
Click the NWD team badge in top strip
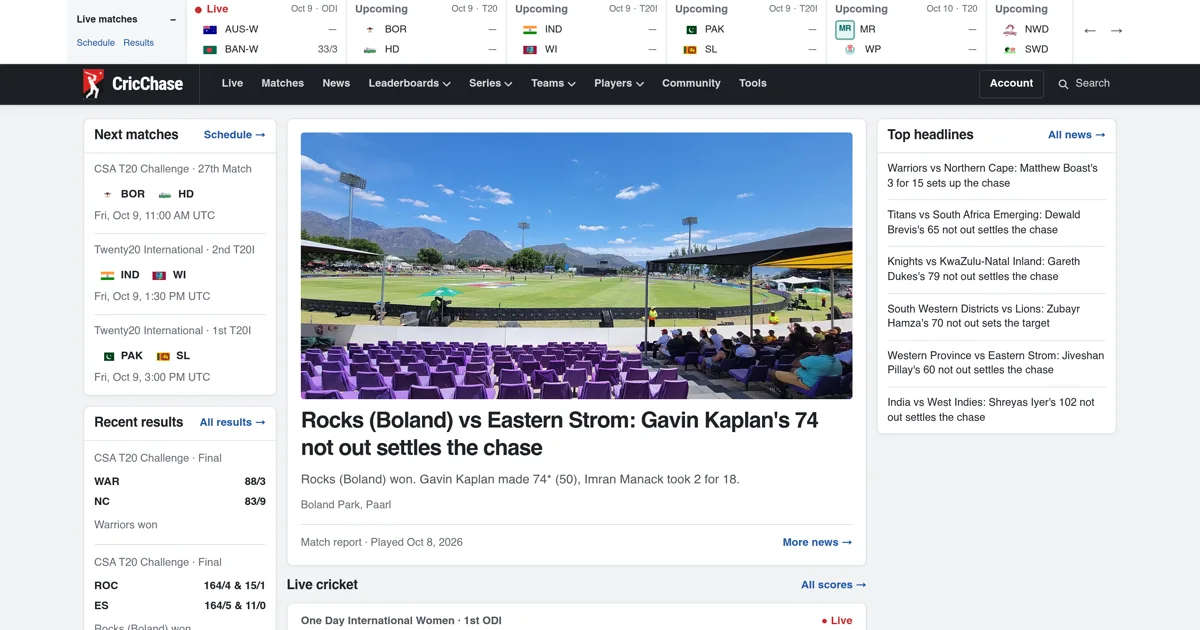click(1010, 29)
